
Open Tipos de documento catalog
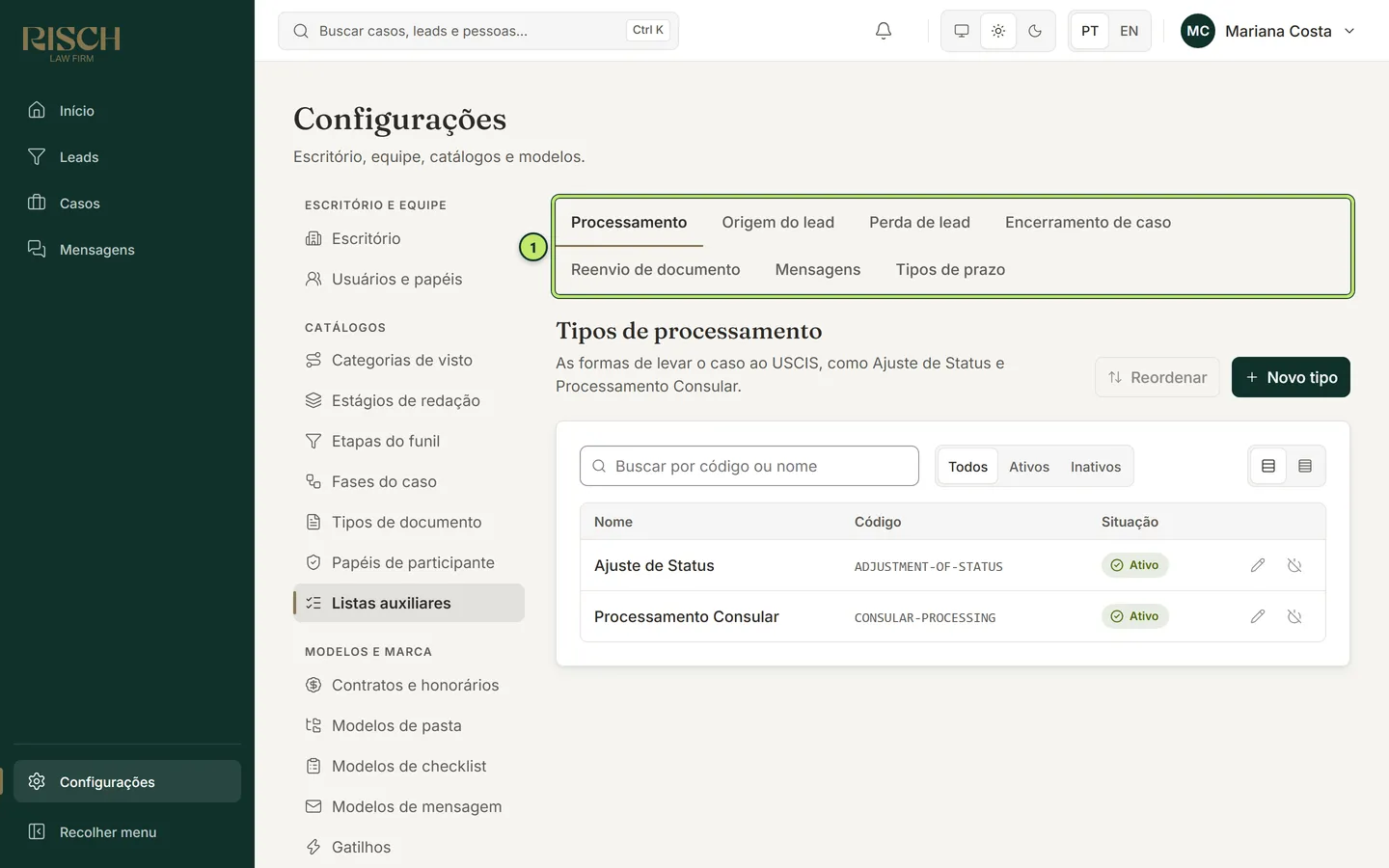409,523
